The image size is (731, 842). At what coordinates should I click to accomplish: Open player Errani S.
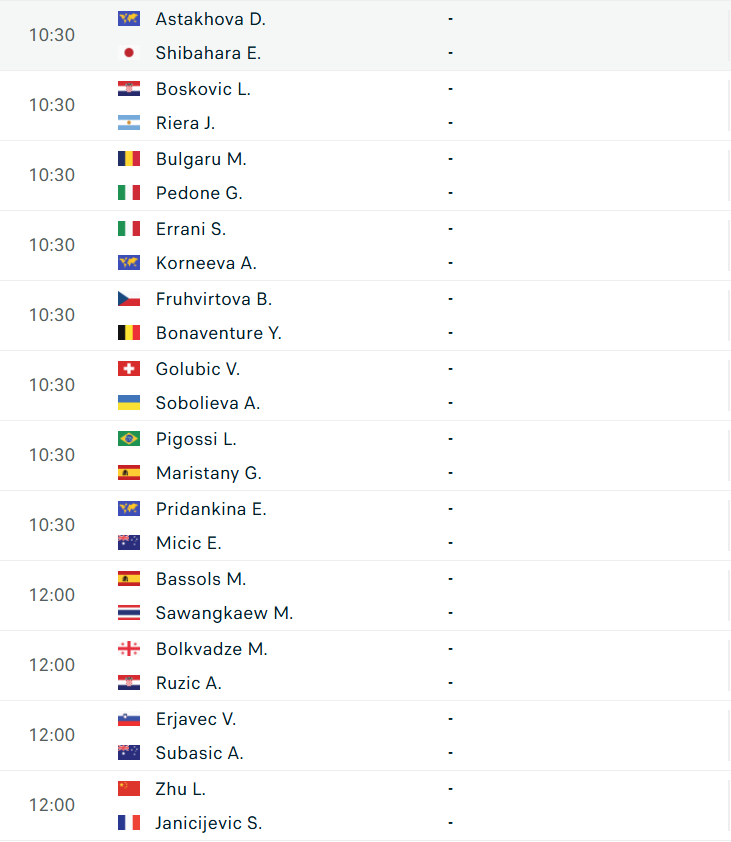[191, 229]
